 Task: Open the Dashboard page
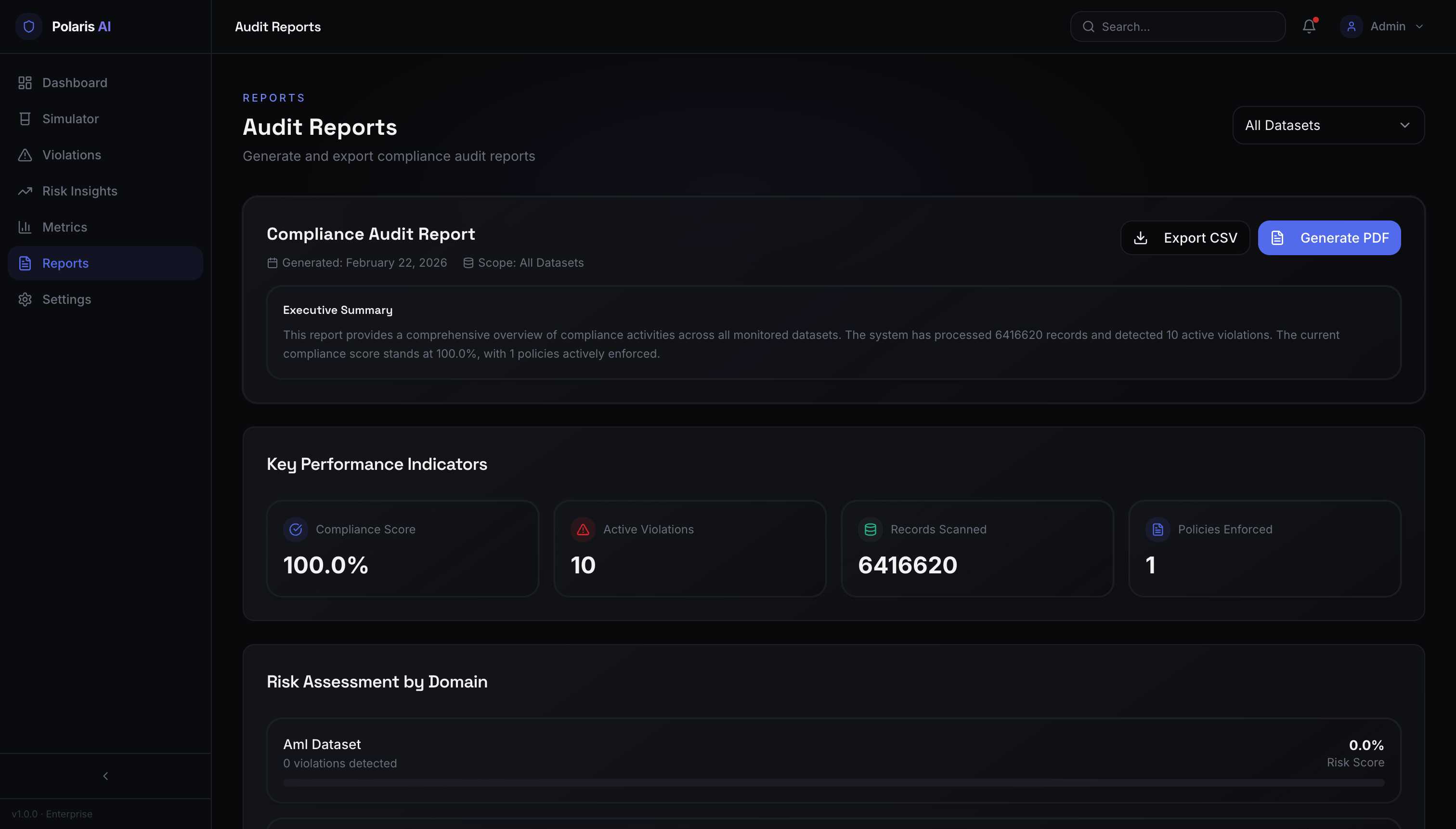tap(105, 82)
